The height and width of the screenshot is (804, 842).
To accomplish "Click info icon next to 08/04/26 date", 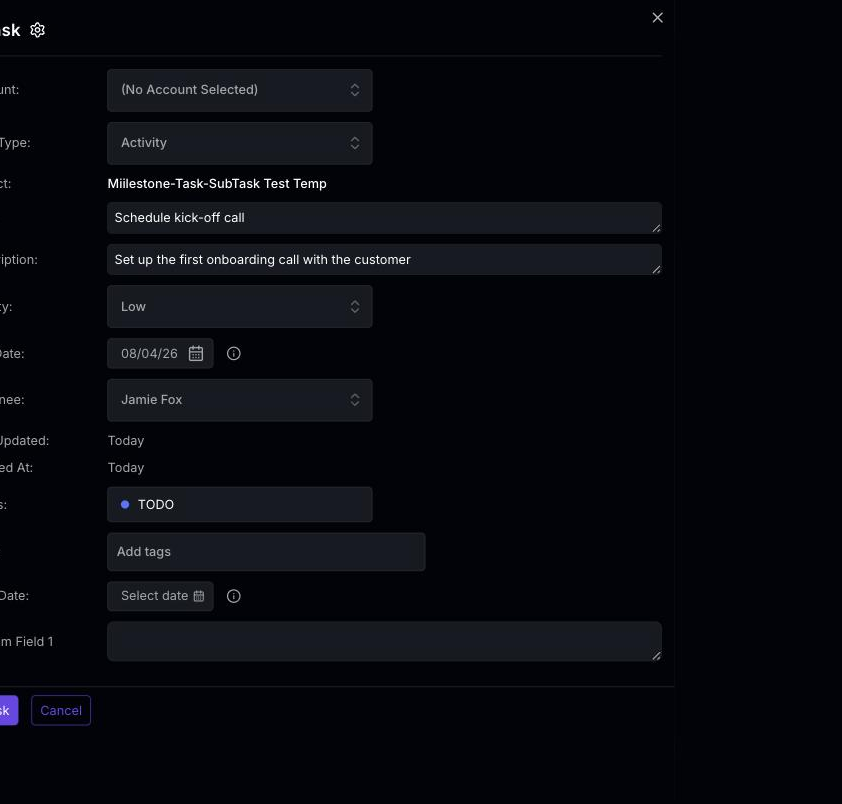I will click(234, 353).
